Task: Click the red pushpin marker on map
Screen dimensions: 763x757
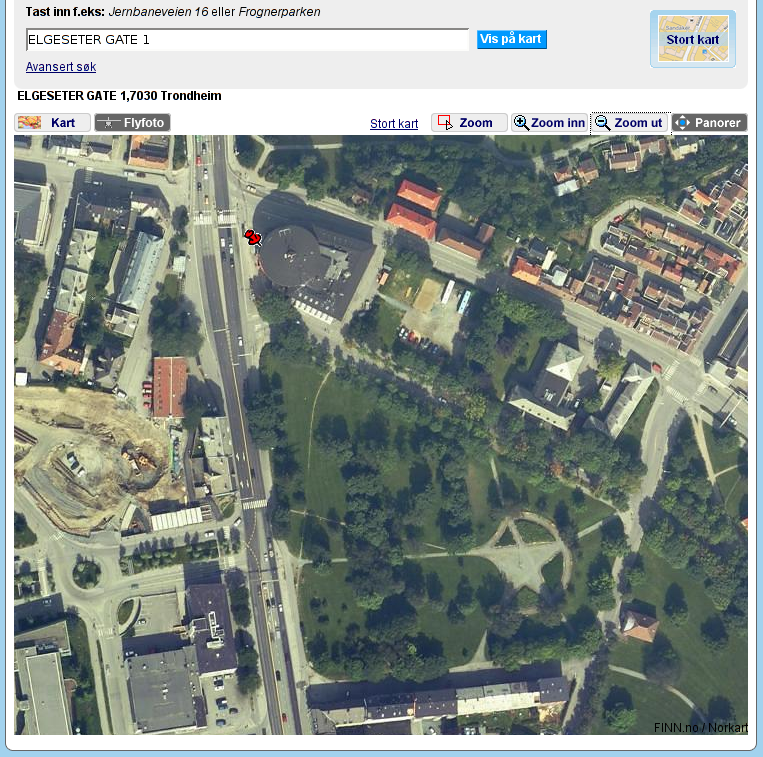Action: [253, 237]
